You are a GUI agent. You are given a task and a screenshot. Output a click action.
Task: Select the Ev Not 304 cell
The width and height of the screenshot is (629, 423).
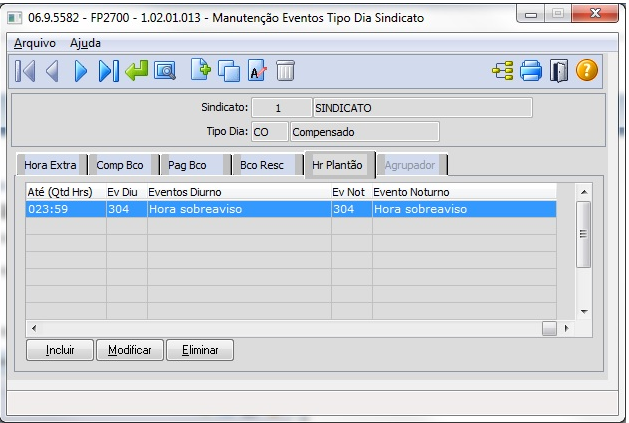point(351,209)
